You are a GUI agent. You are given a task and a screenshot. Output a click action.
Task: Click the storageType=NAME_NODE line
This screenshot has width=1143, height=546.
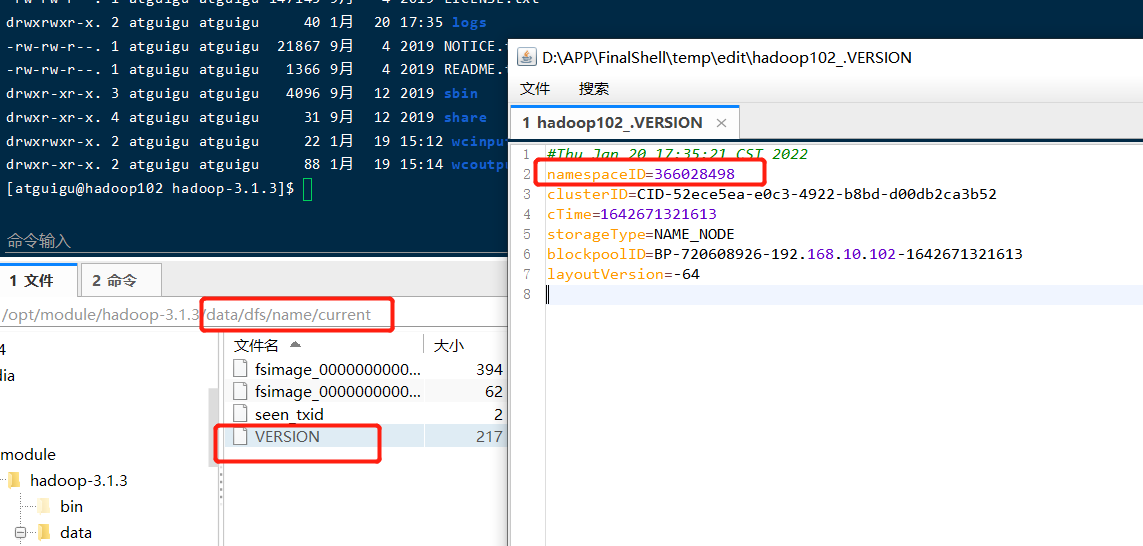(x=641, y=234)
